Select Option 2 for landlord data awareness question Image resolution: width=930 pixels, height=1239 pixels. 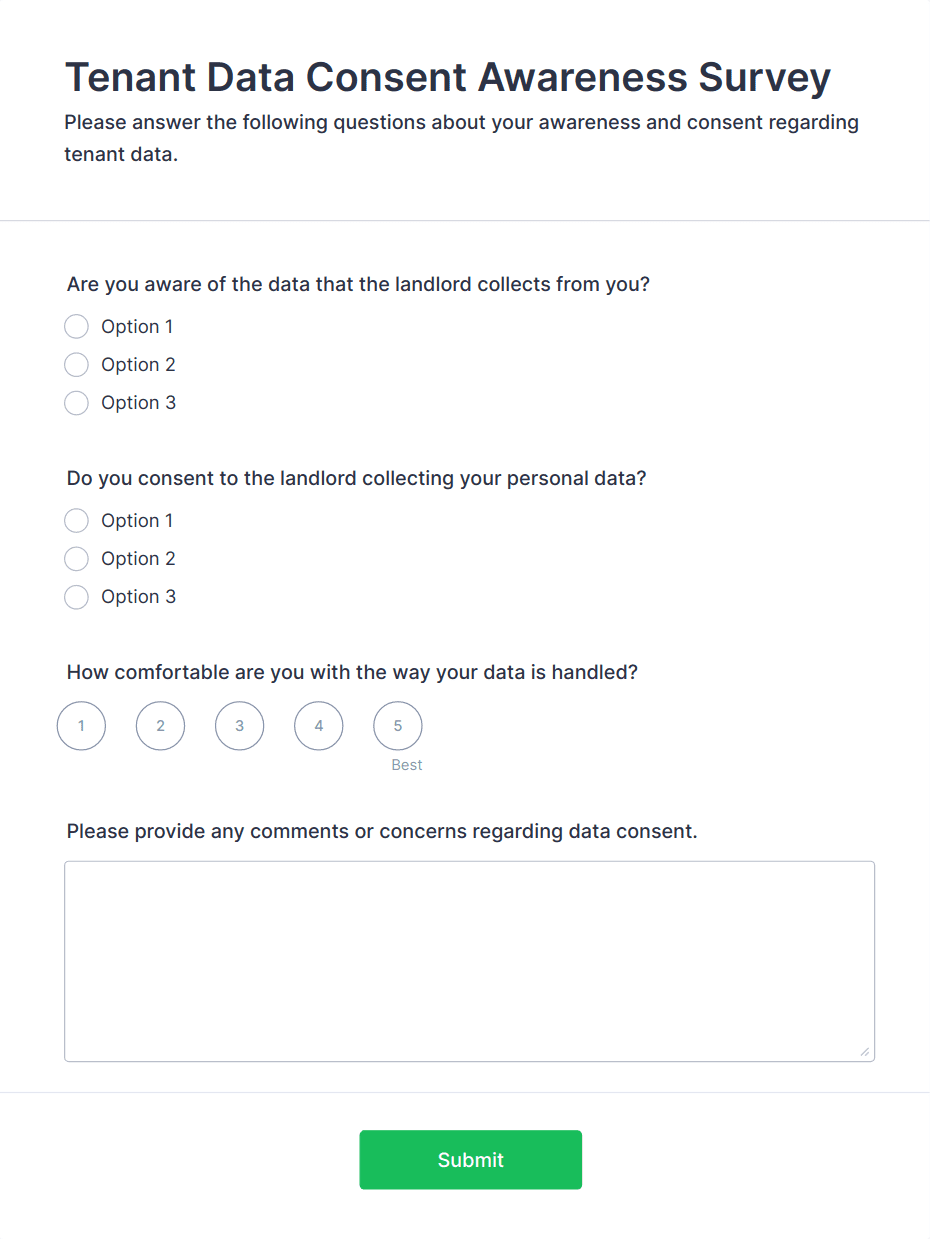tap(76, 365)
